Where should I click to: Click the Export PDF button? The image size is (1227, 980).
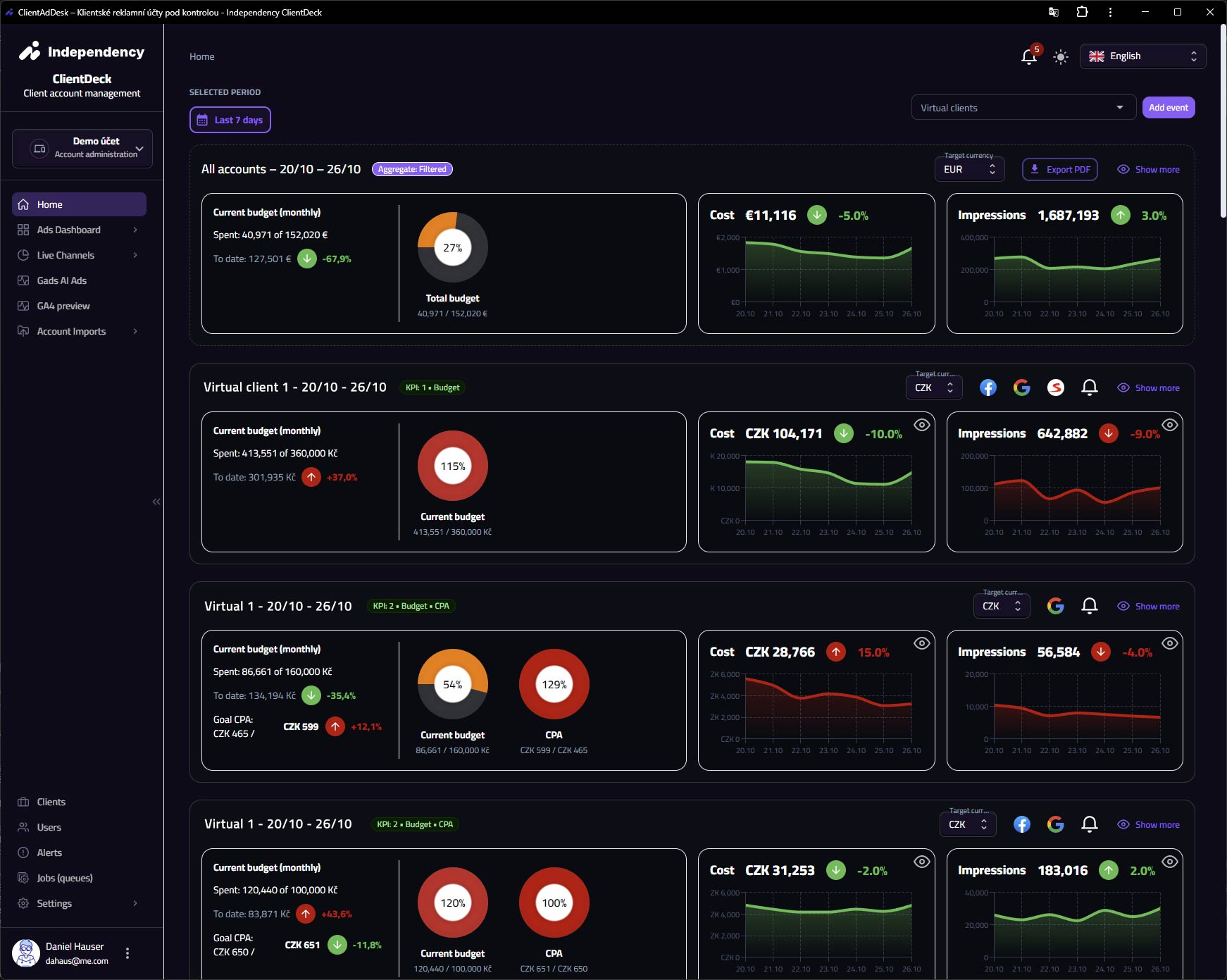[1060, 169]
